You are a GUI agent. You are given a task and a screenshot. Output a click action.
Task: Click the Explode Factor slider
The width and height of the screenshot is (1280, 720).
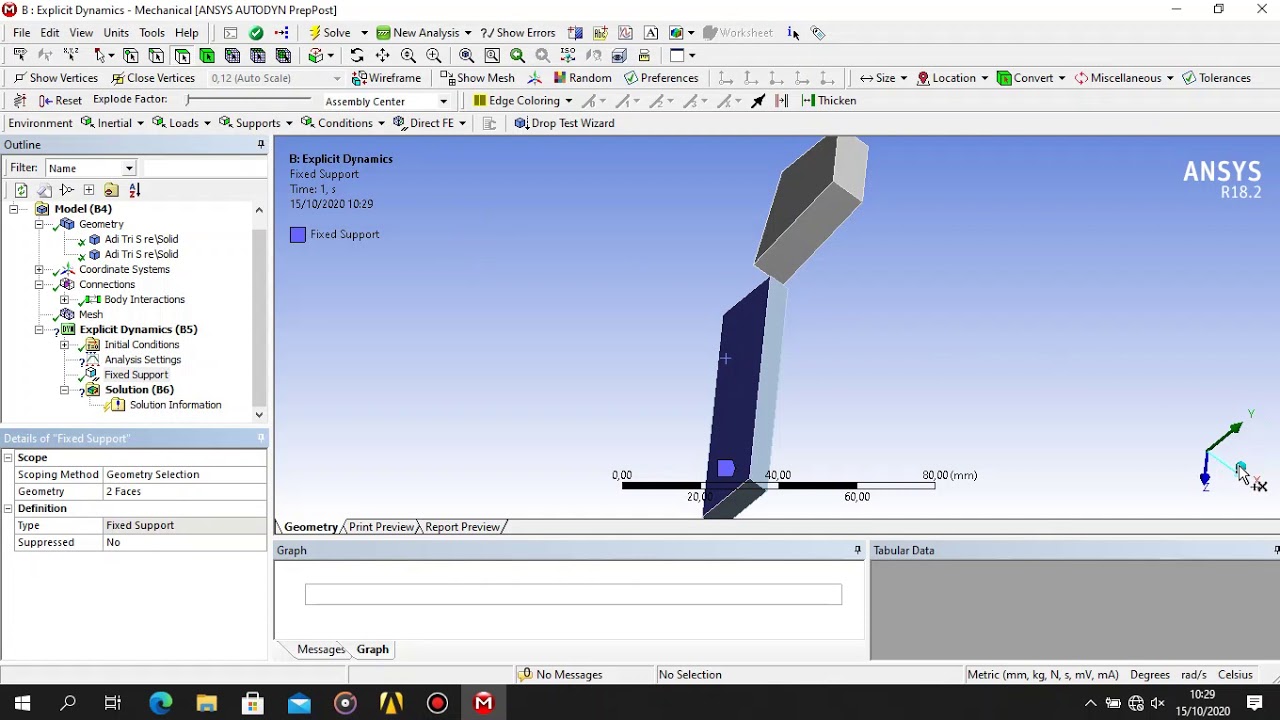click(249, 100)
